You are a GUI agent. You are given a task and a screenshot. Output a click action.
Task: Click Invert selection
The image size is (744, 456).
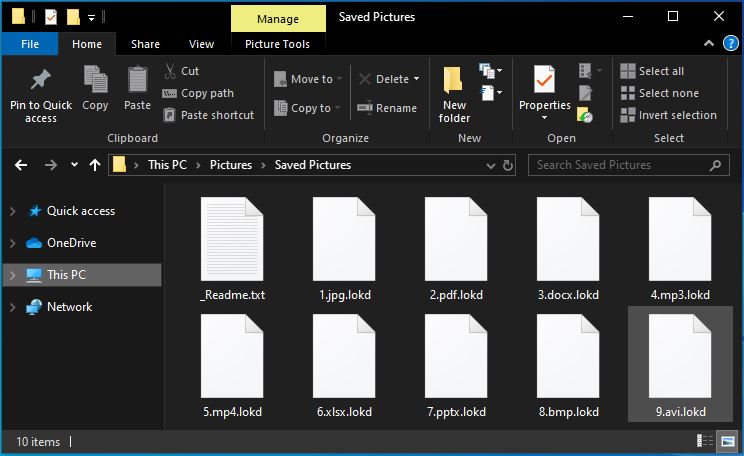(x=669, y=115)
